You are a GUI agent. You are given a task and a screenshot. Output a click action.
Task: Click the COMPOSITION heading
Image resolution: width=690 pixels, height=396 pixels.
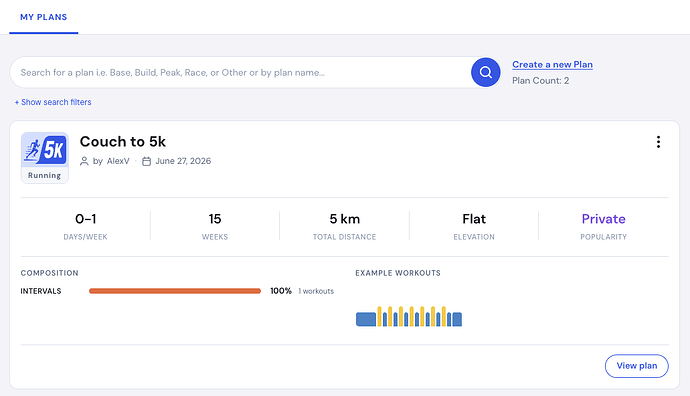[x=49, y=273]
